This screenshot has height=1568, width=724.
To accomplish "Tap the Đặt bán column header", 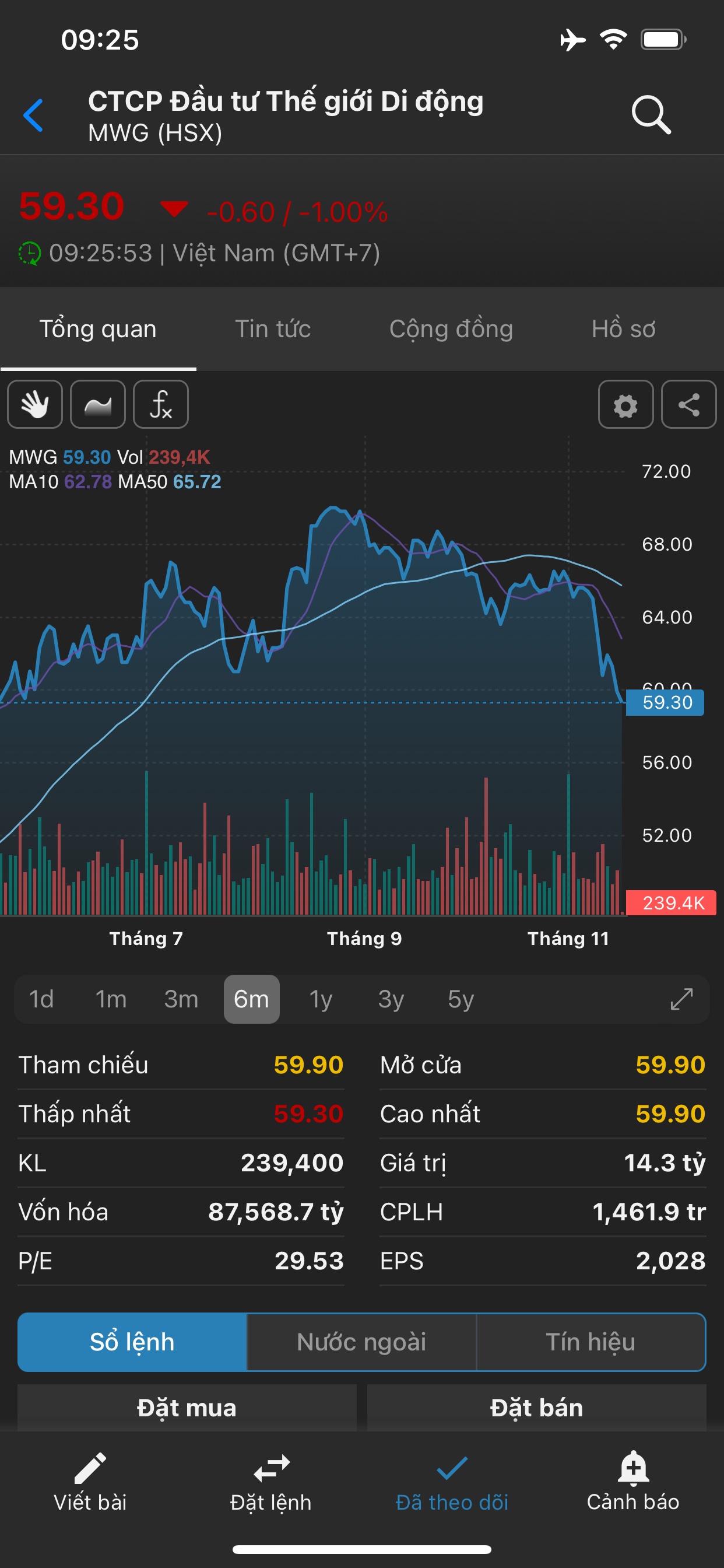I will pyautogui.click(x=536, y=1408).
